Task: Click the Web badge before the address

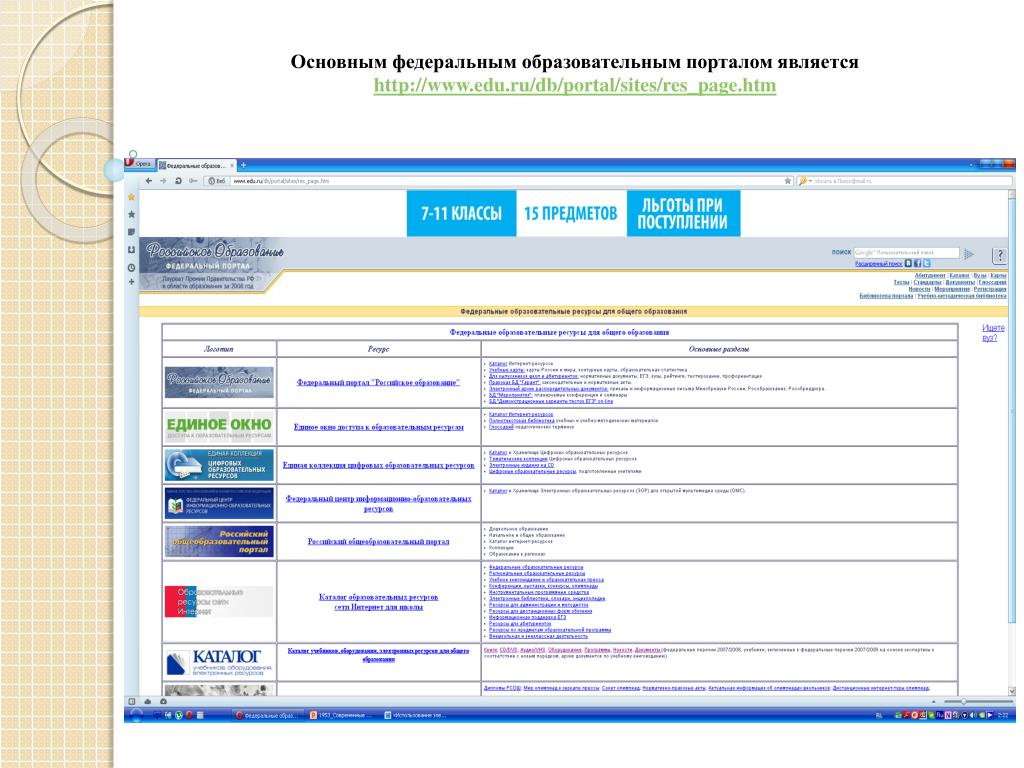Action: click(x=217, y=181)
